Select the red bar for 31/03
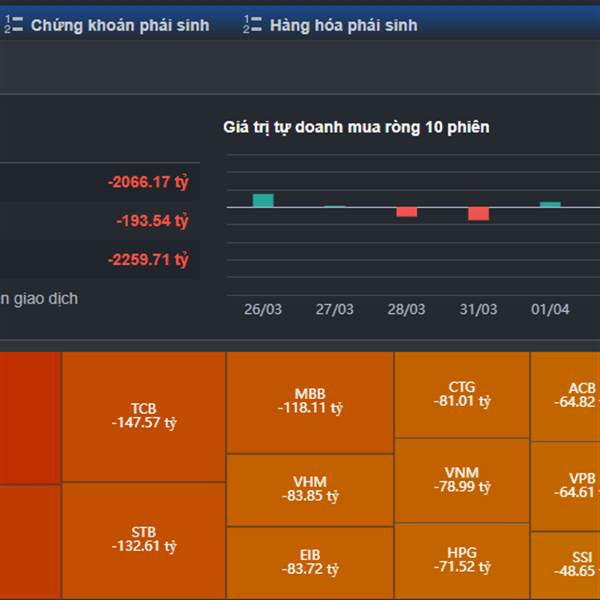The height and width of the screenshot is (600, 600). click(x=478, y=214)
